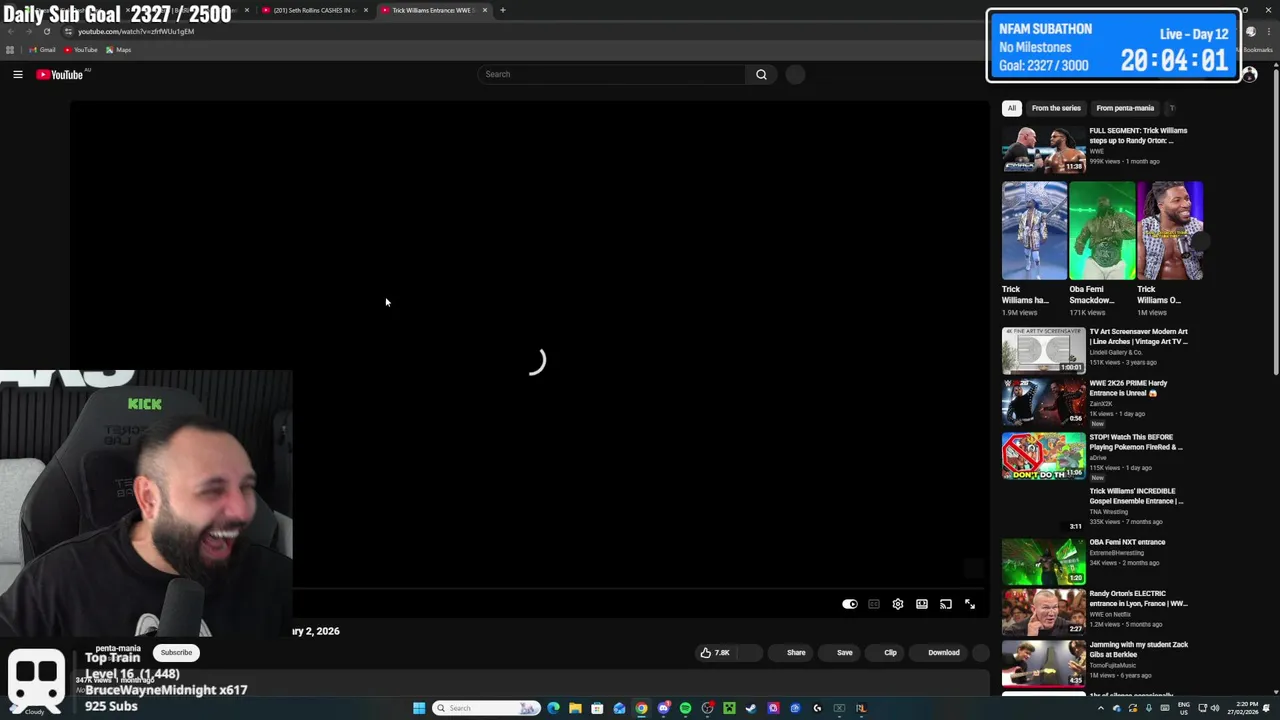Select the 'From penta-mania' chip
The width and height of the screenshot is (1280, 720).
pyautogui.click(x=1125, y=108)
